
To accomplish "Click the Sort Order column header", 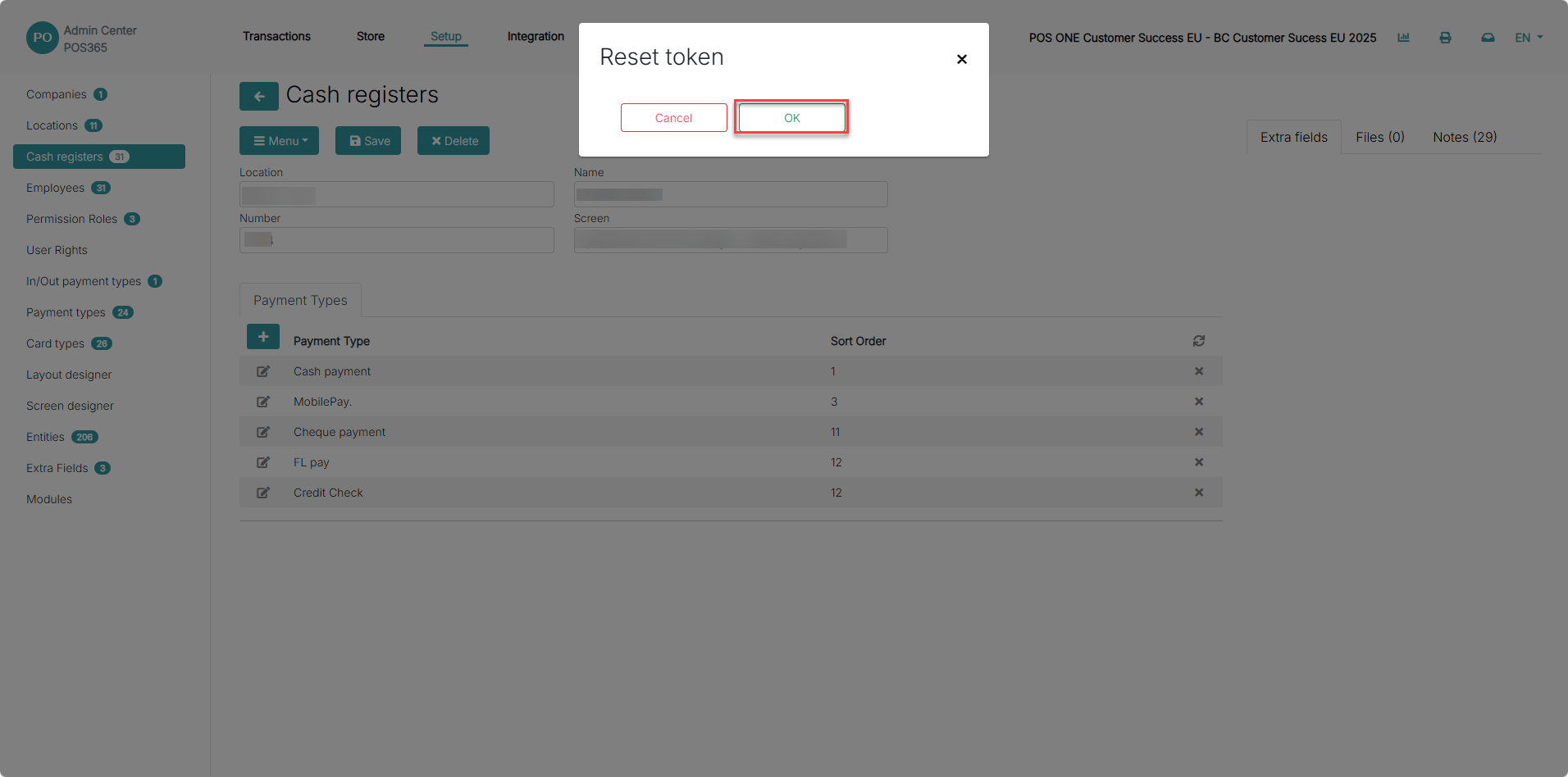I will [858, 341].
